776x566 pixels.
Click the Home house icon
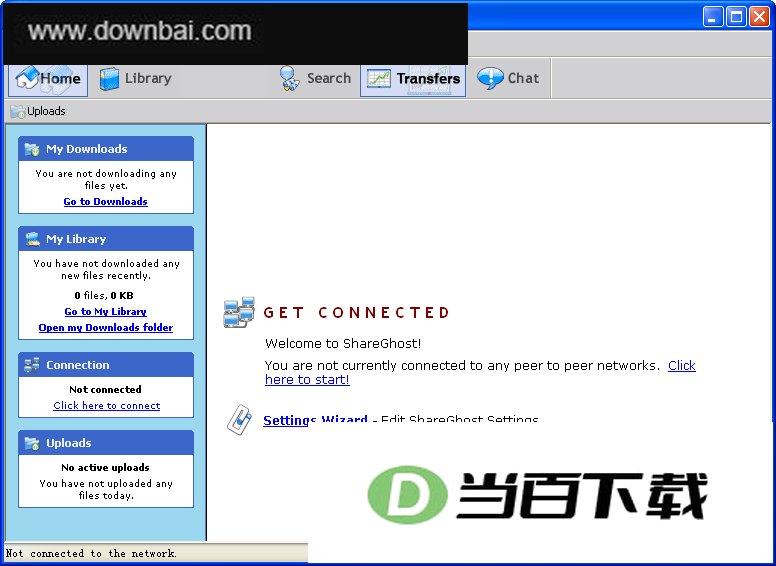pyautogui.click(x=27, y=78)
